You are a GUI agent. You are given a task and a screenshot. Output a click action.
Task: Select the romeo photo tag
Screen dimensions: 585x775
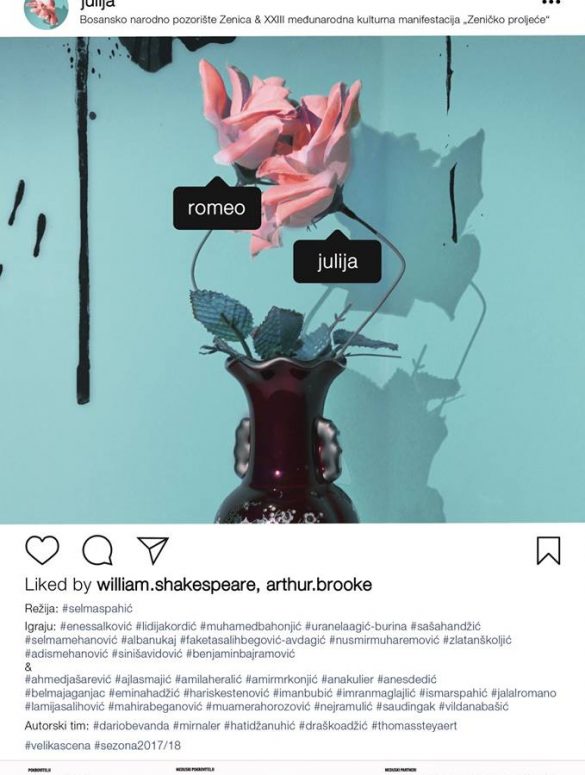coord(216,208)
